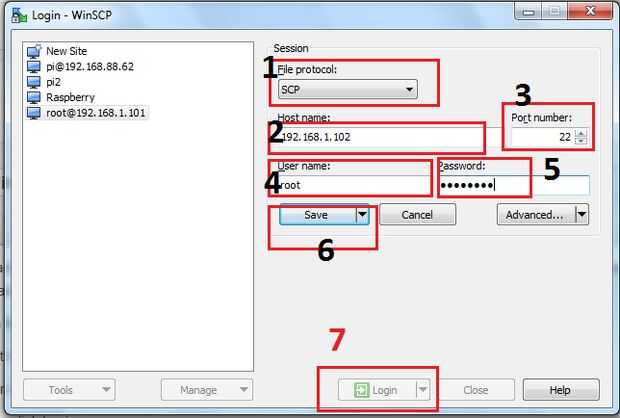Screen dimensions: 620x418
Task: Open the Tools menu button
Action: point(69,390)
